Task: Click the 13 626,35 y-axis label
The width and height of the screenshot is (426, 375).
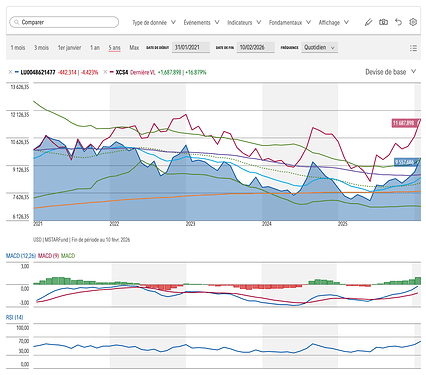Action: [20, 87]
